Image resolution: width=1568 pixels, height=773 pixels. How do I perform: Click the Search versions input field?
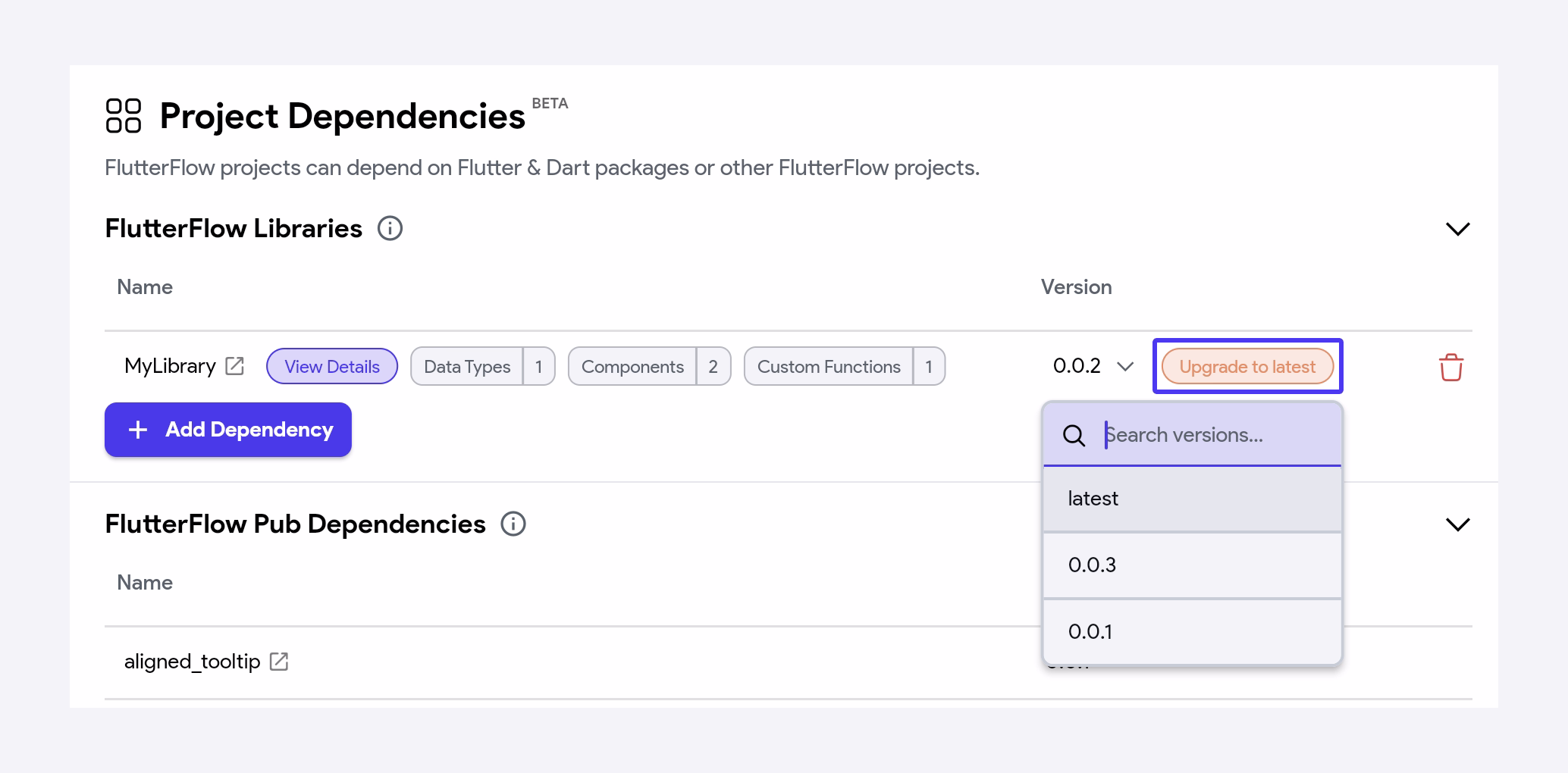point(1192,435)
